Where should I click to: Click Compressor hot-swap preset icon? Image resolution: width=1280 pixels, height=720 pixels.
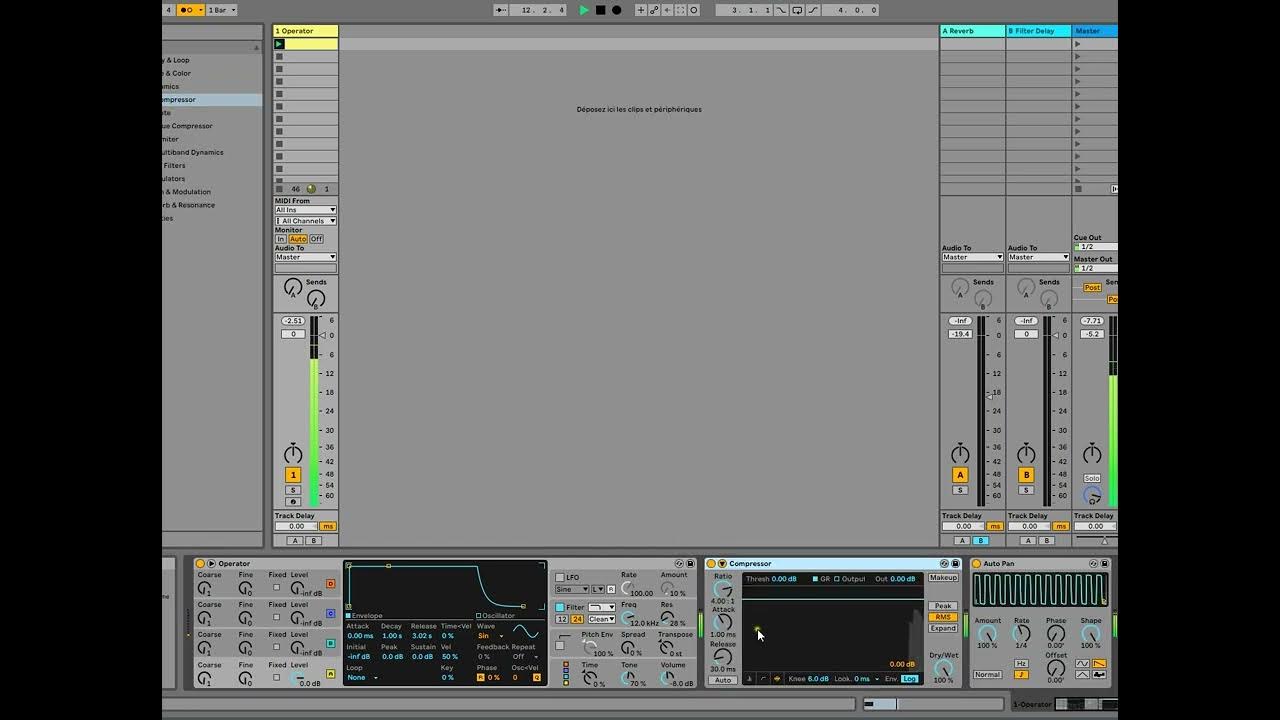[x=943, y=564]
